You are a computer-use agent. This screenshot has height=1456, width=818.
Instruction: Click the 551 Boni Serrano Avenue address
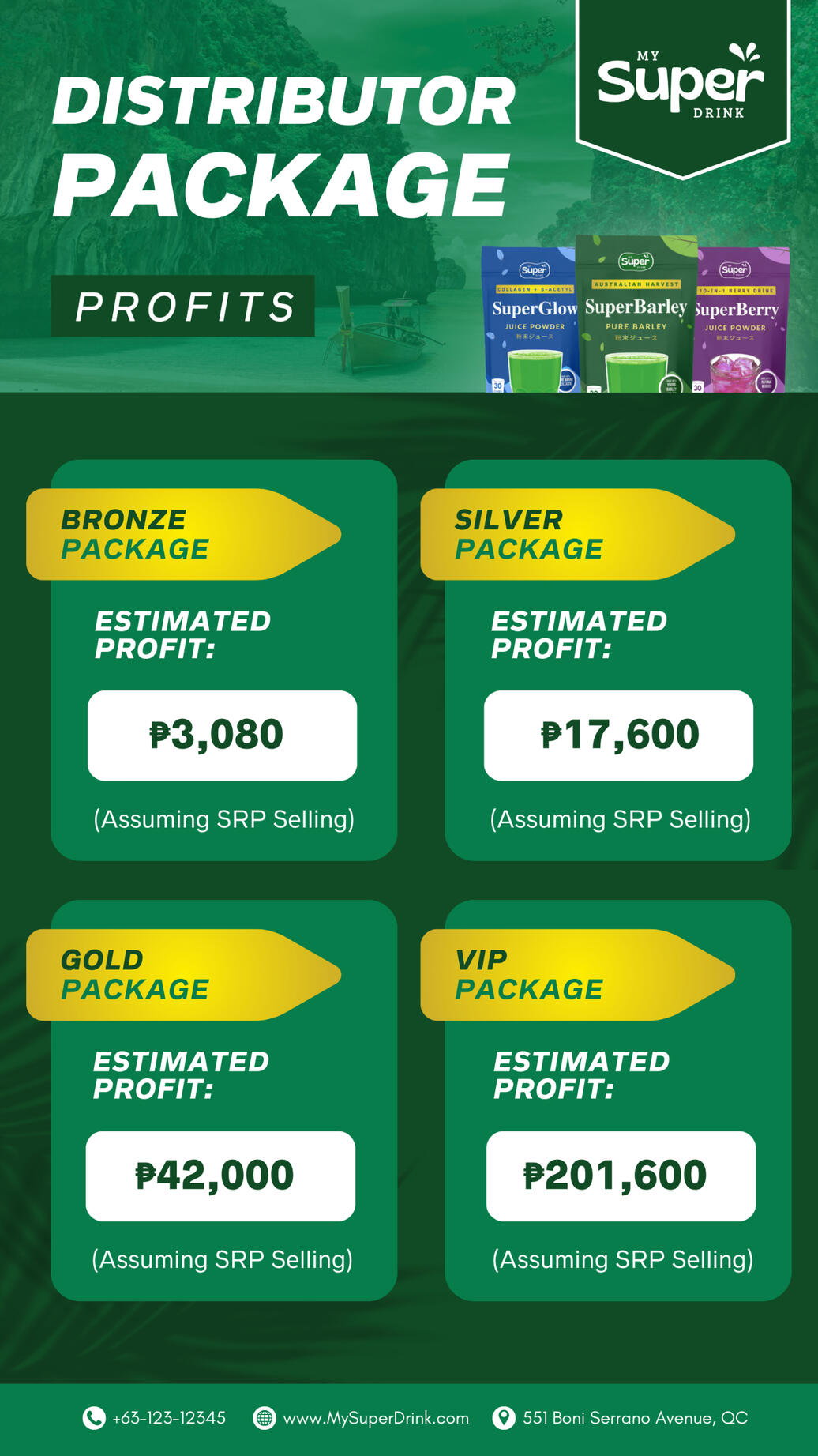[x=635, y=1418]
